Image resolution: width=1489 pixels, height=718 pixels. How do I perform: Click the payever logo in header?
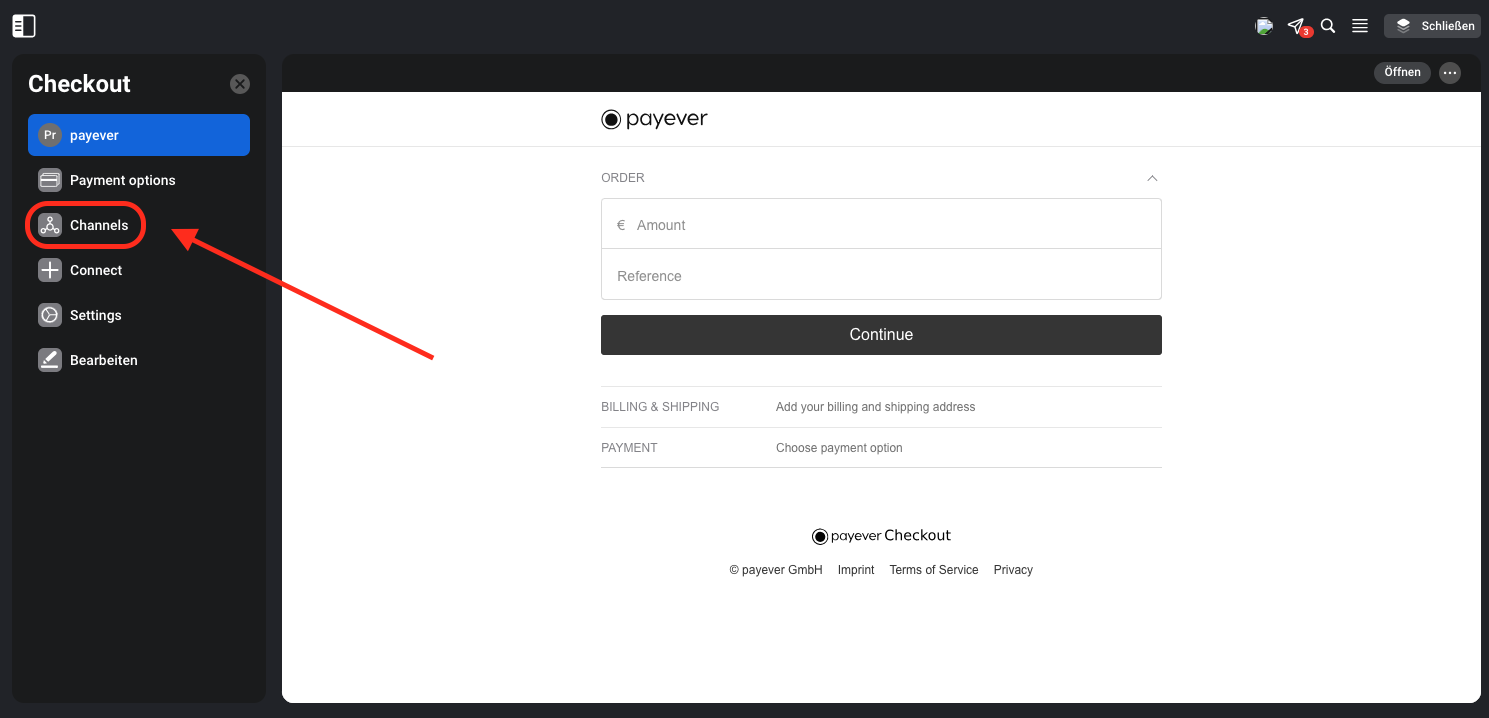(654, 119)
